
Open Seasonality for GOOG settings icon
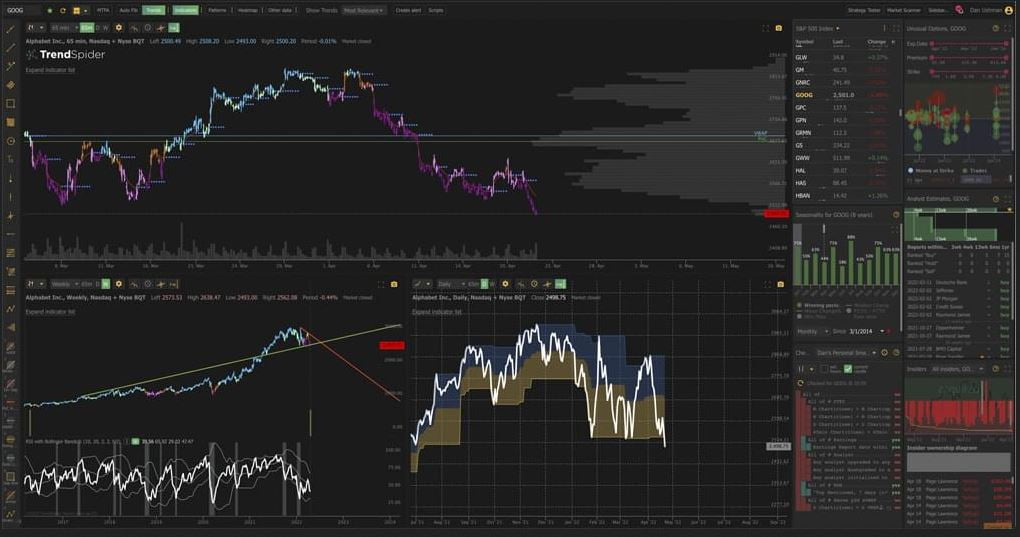point(896,215)
